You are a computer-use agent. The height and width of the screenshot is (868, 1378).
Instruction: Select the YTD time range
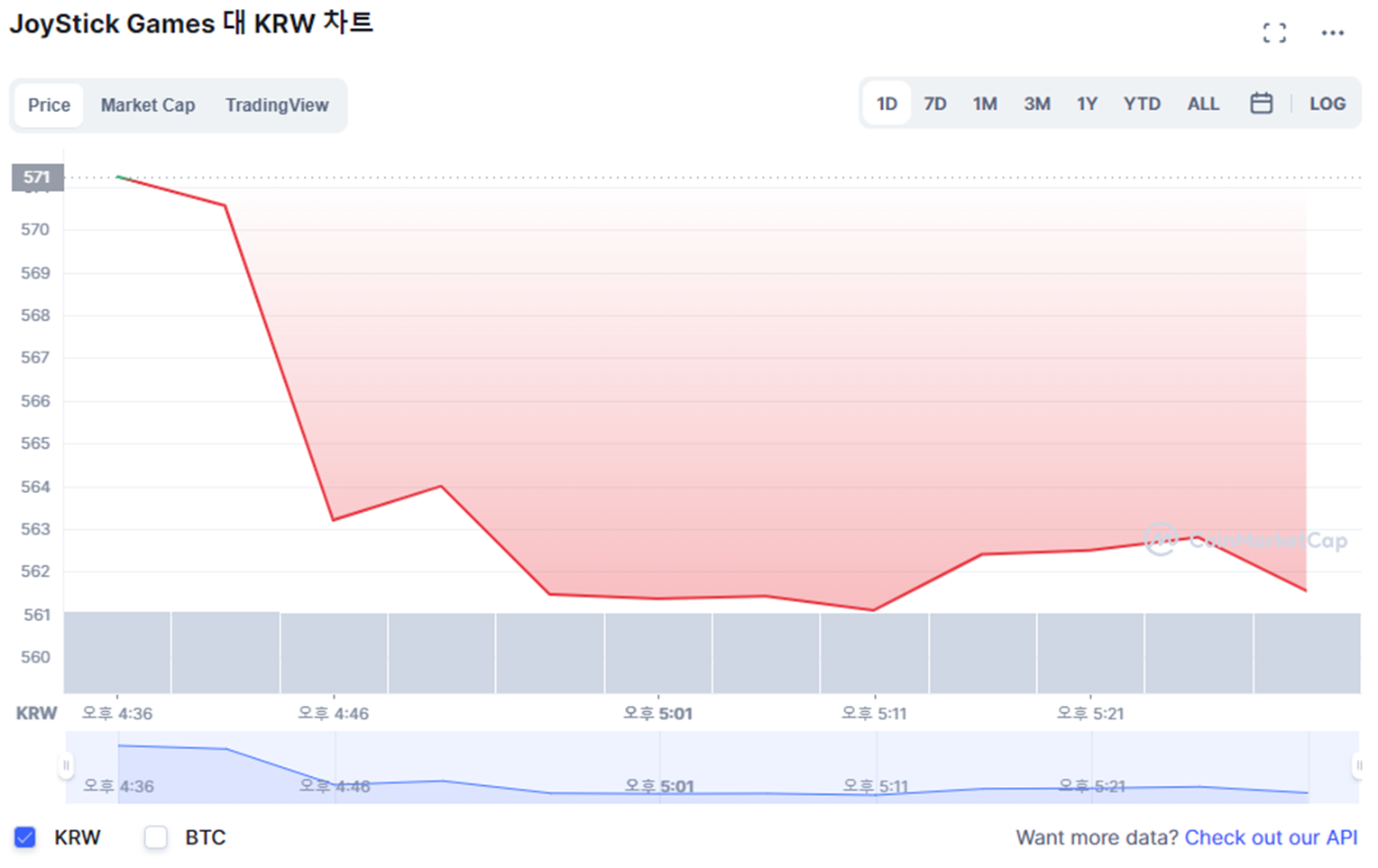click(x=1142, y=104)
